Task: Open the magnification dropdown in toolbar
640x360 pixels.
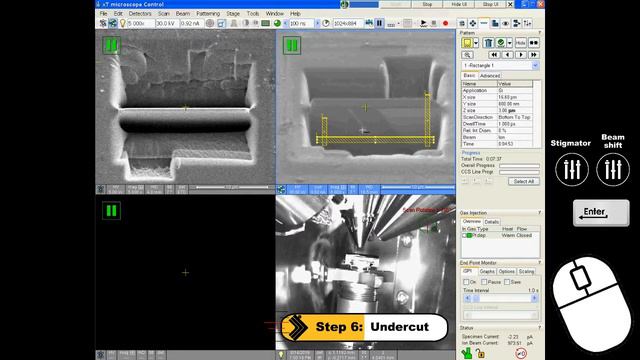Action: point(141,23)
